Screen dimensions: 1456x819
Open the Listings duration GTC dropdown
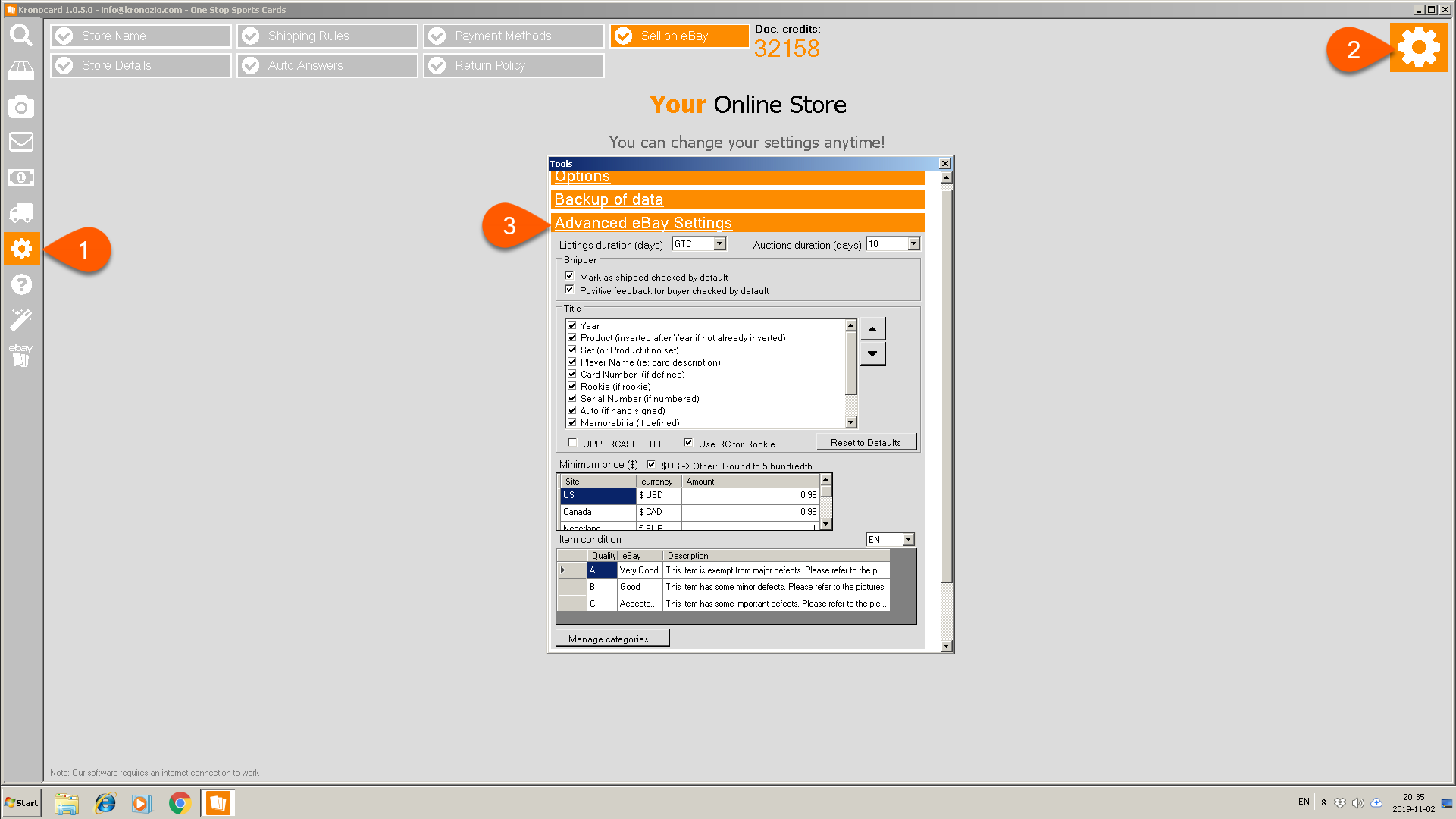[x=720, y=244]
